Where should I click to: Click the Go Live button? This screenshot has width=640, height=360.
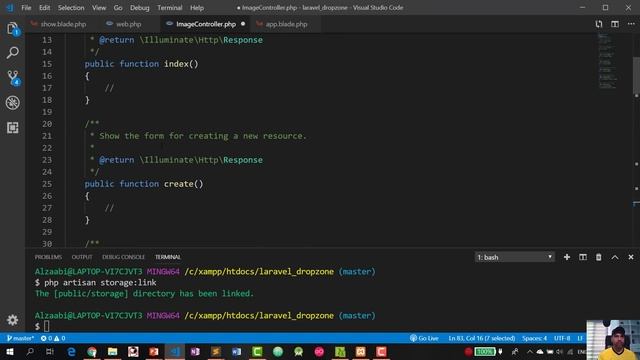424,338
